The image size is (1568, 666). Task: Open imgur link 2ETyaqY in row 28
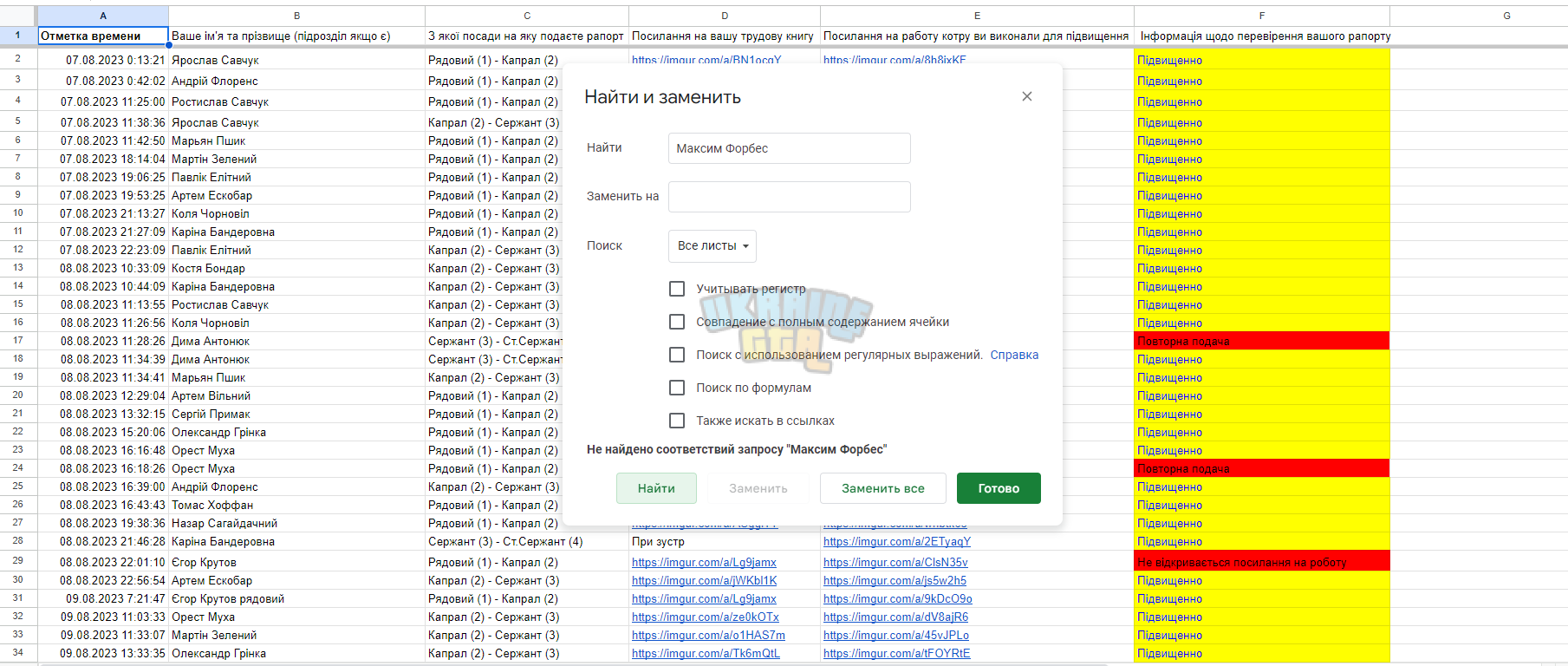tap(897, 542)
